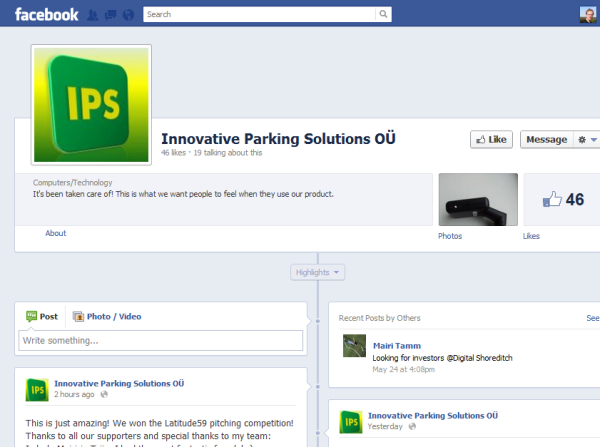Click the IPS page profile picture
This screenshot has height=447, width=600.
pos(91,105)
